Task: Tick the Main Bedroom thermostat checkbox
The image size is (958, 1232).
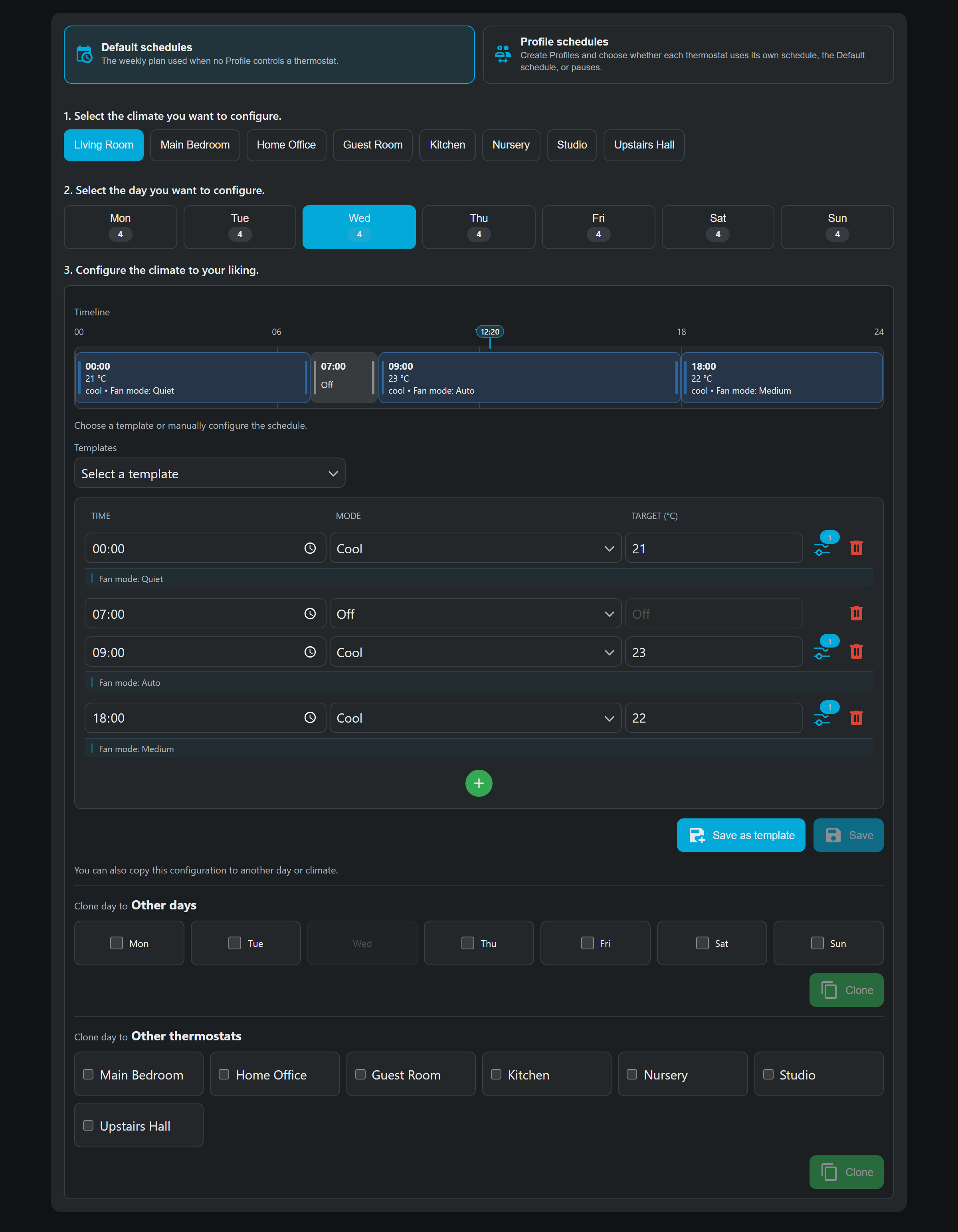Action: pos(89,1074)
